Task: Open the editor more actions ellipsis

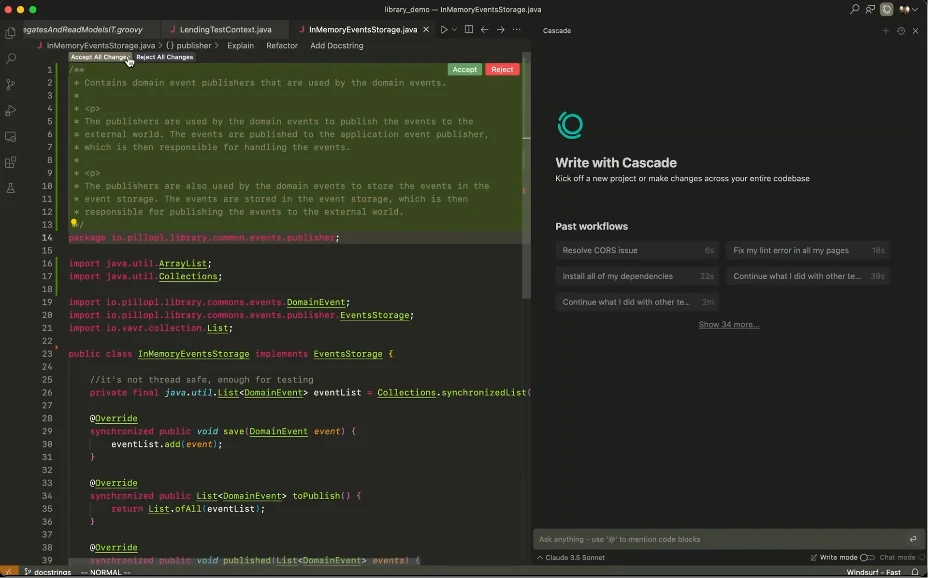Action: tap(517, 30)
